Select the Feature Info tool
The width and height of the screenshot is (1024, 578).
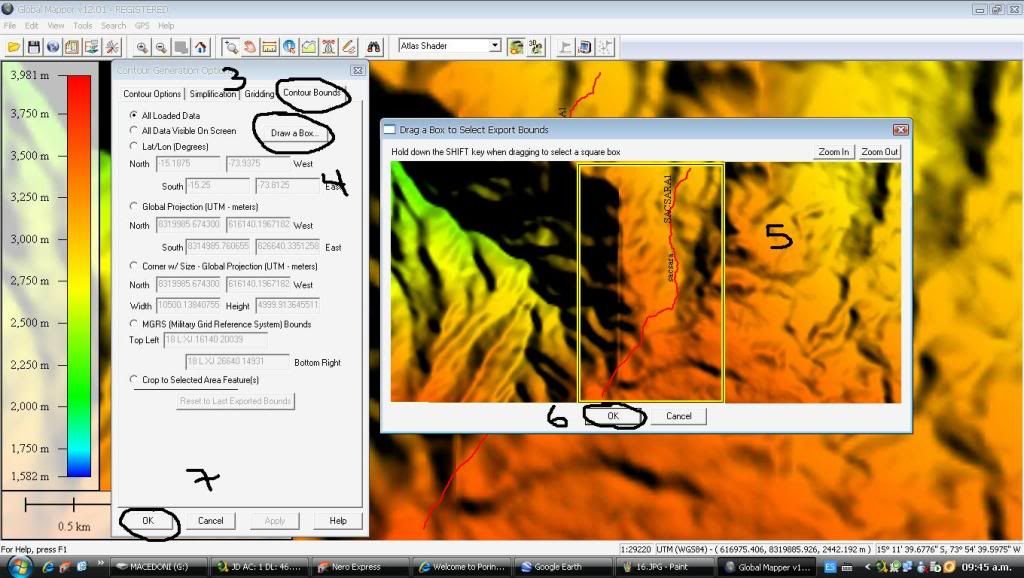coord(289,47)
